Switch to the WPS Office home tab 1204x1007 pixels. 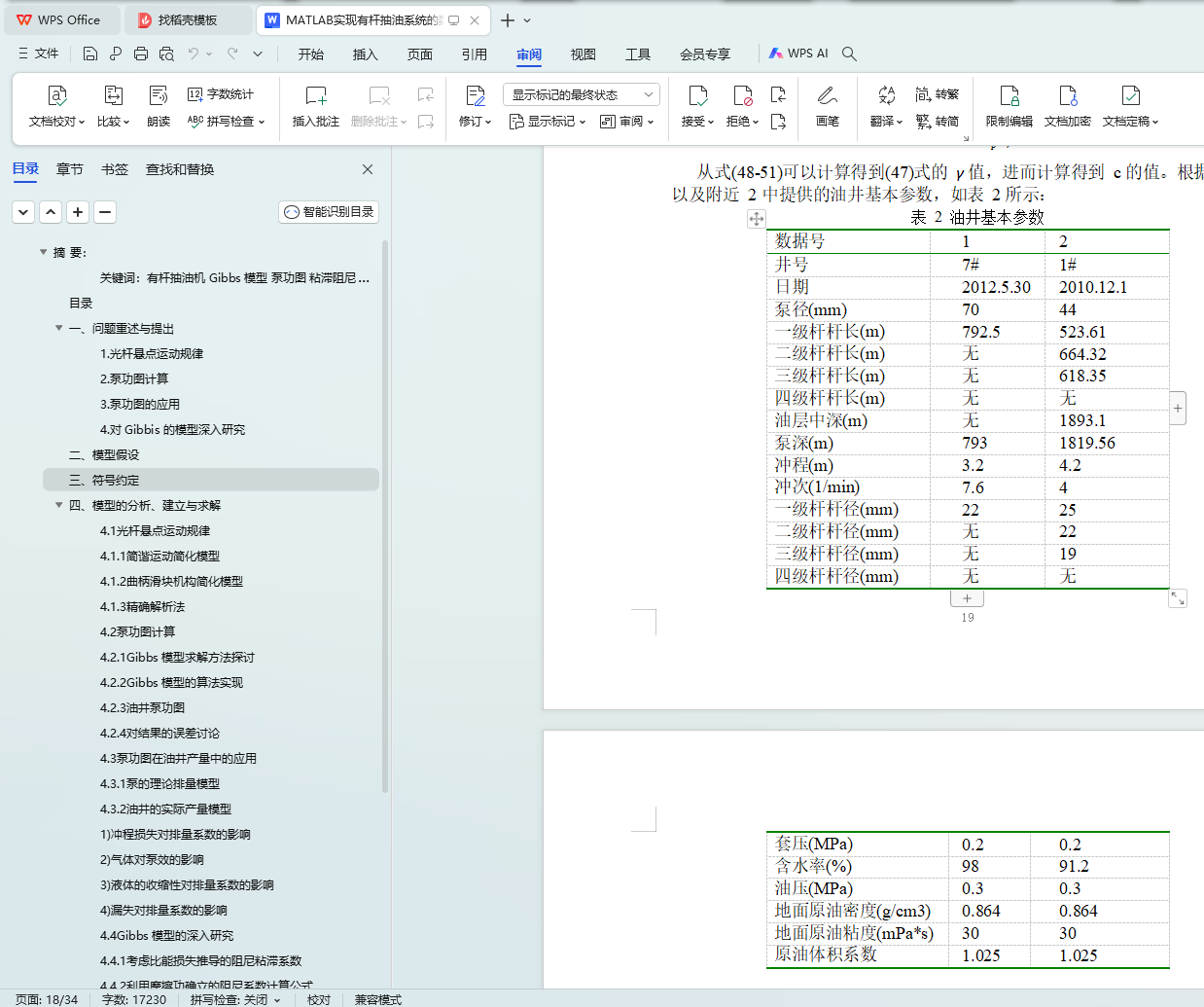[60, 20]
